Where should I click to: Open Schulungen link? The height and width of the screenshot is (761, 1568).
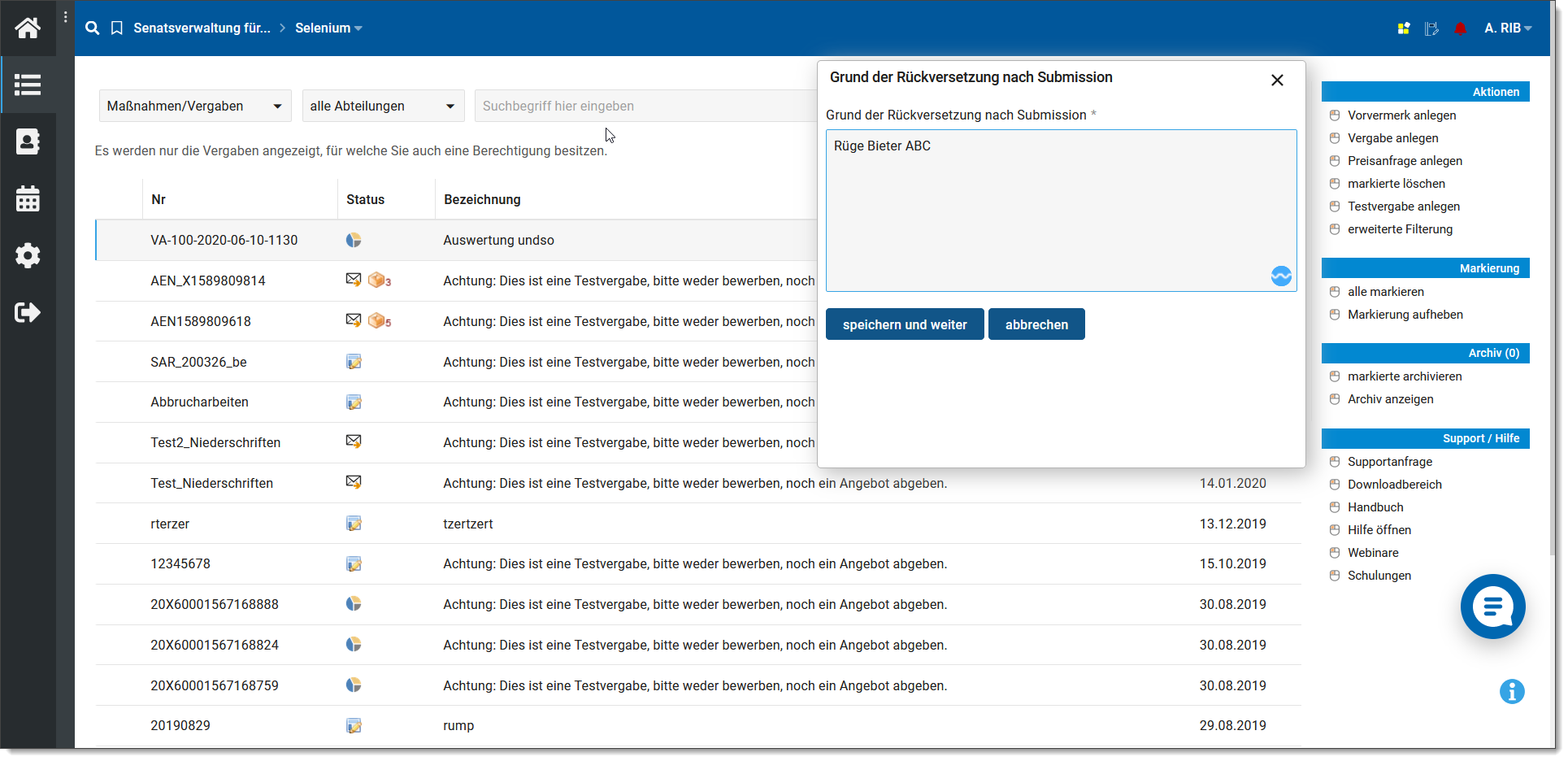pyautogui.click(x=1379, y=576)
